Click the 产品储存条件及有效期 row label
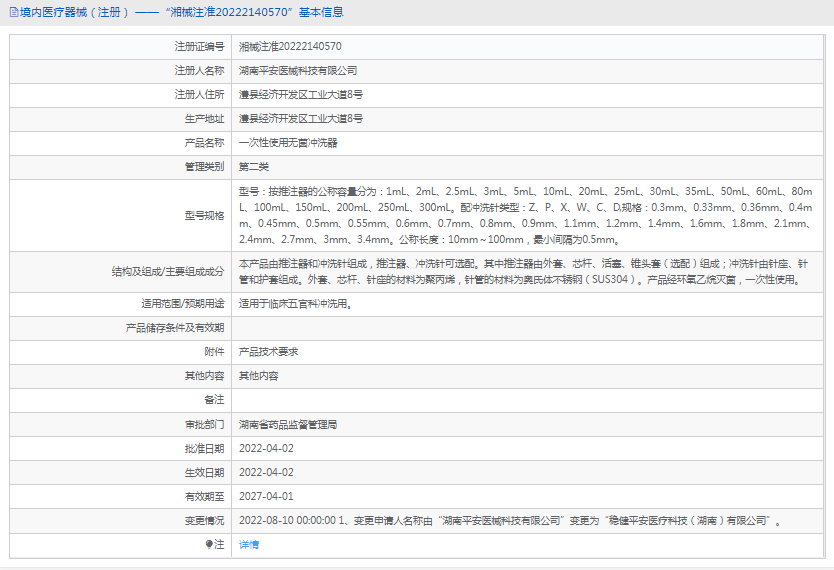 pyautogui.click(x=175, y=328)
